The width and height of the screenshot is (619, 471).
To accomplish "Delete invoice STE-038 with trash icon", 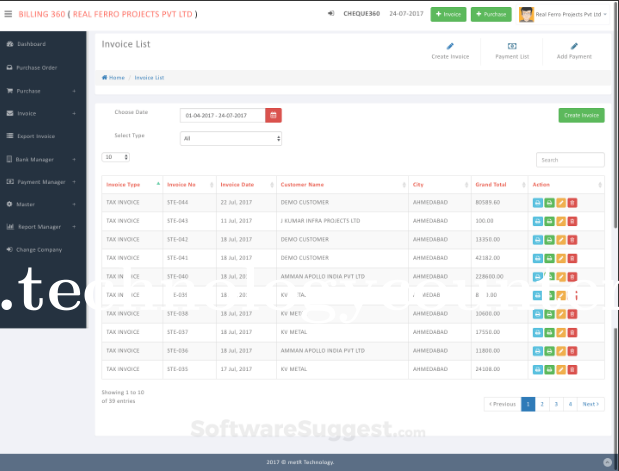I will click(x=572, y=314).
